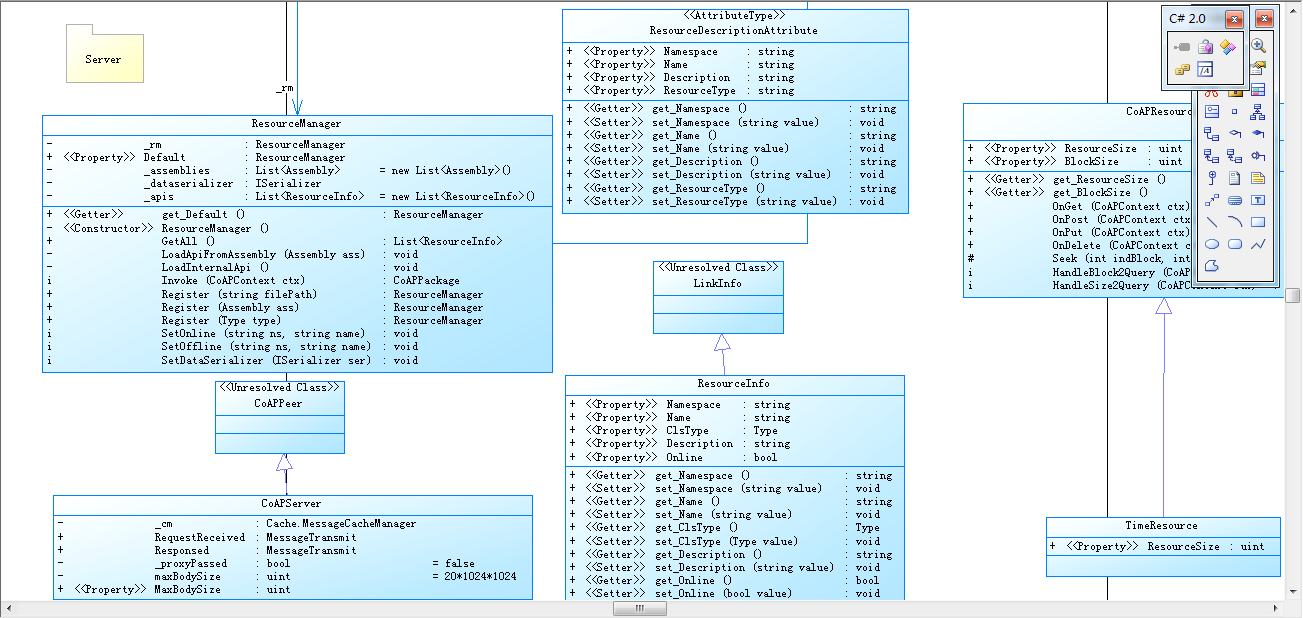Select the Title tool icon
Screen dimensions: 1303x618
click(x=1235, y=200)
